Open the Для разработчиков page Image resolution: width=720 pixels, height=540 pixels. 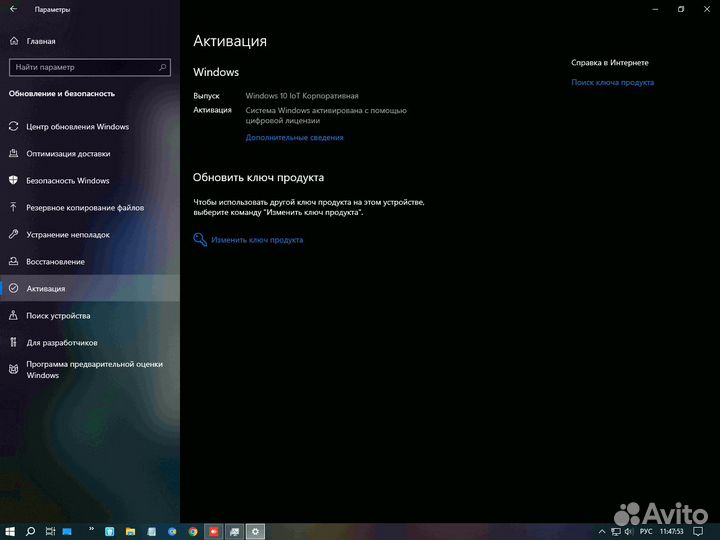62,342
